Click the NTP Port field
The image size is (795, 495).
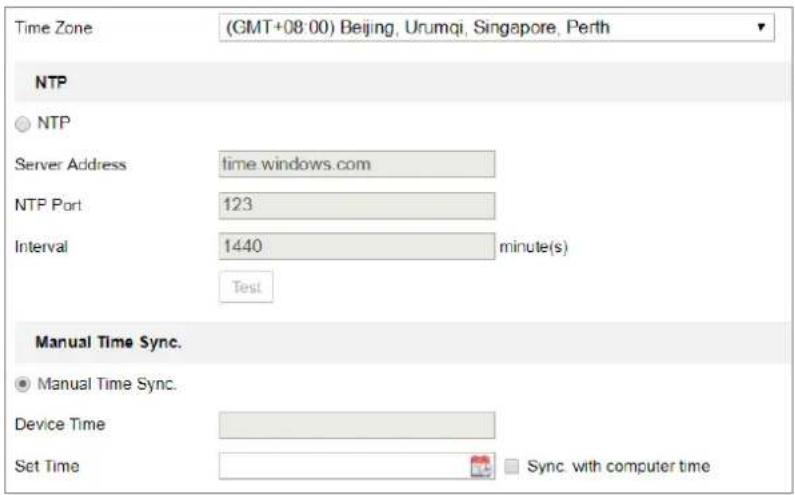click(x=357, y=205)
